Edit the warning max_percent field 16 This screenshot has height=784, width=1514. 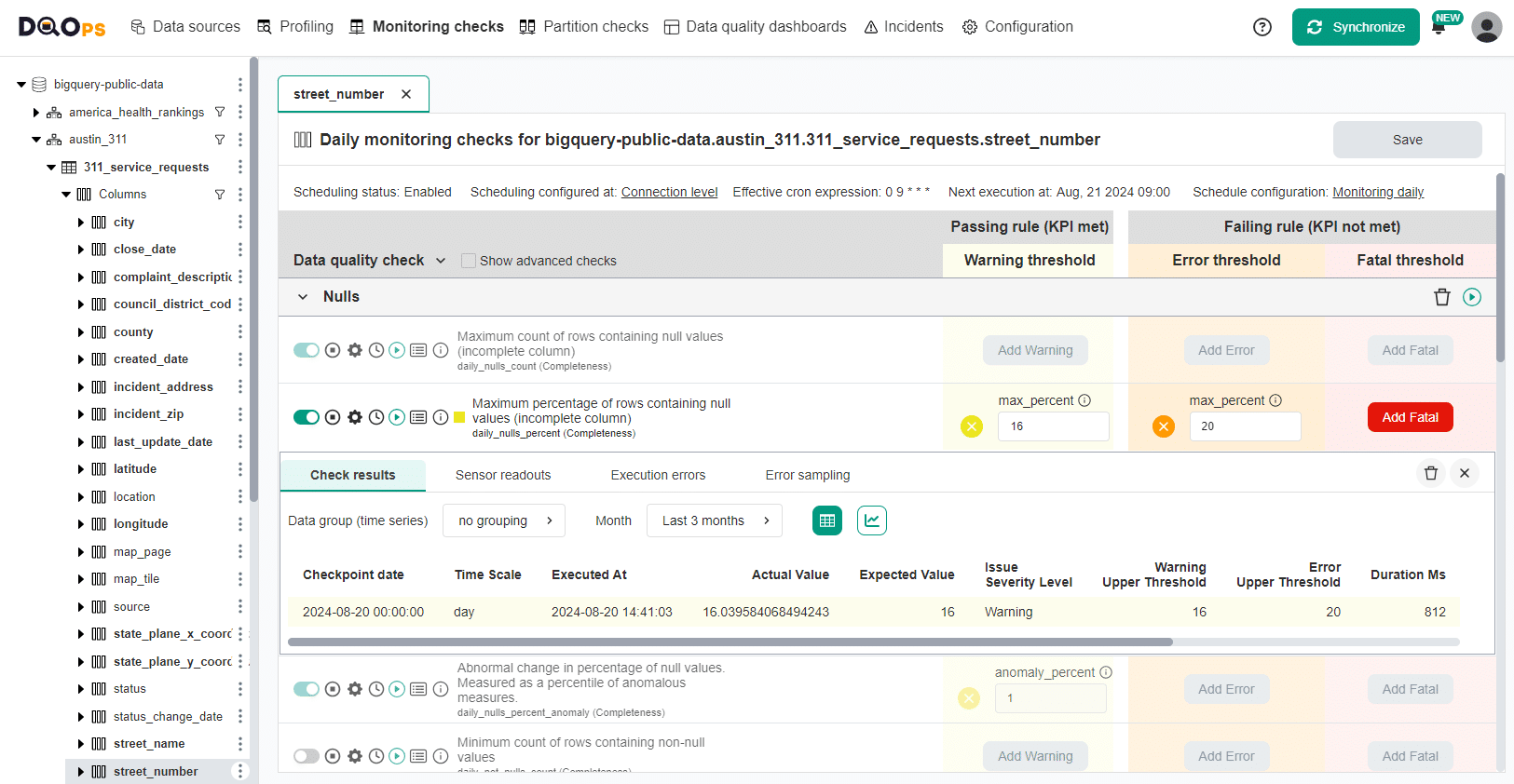tap(1053, 426)
